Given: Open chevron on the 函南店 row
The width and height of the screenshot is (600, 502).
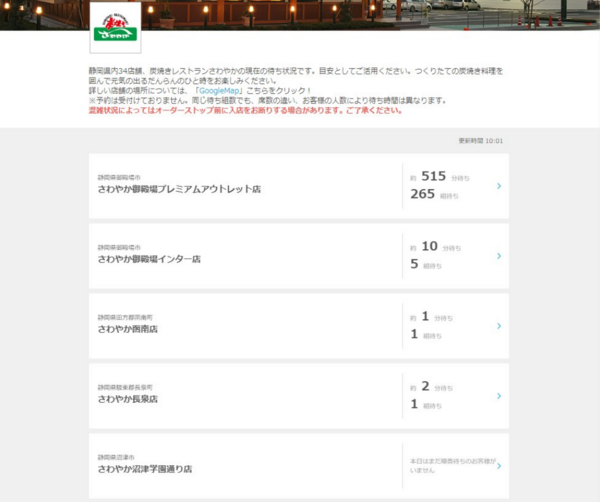Looking at the screenshot, I should 498,326.
